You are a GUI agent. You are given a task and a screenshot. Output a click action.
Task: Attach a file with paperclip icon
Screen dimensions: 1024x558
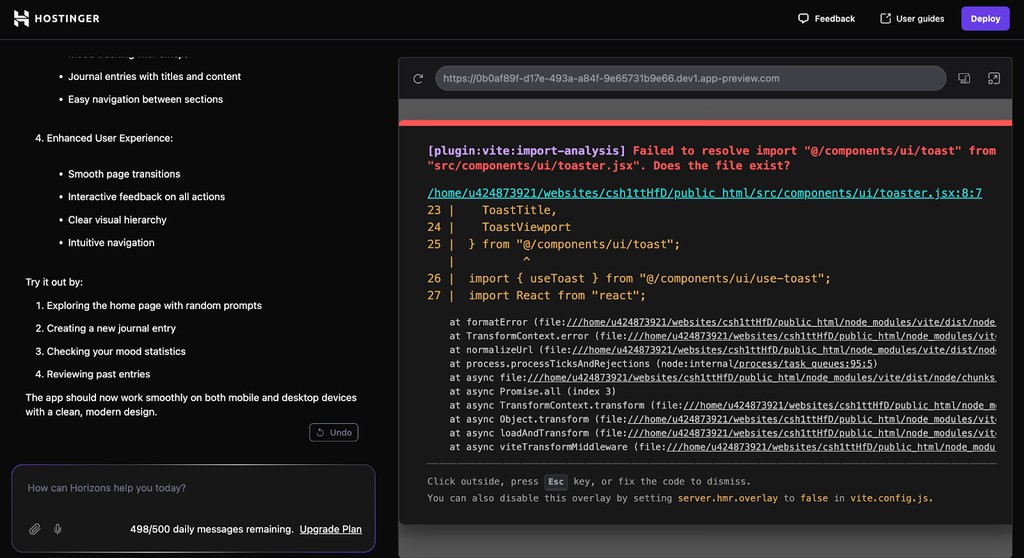35,529
